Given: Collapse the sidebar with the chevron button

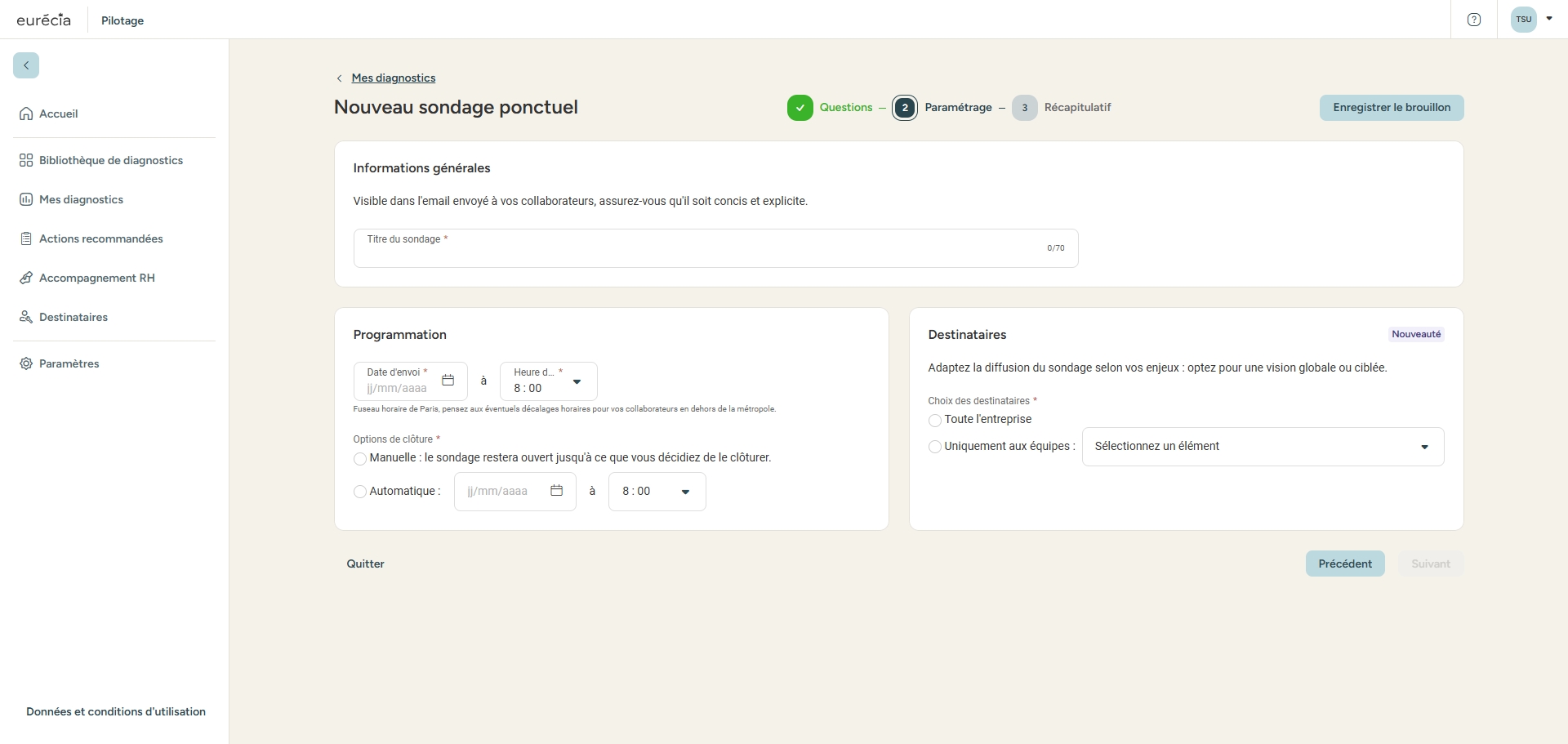Looking at the screenshot, I should click(x=26, y=65).
